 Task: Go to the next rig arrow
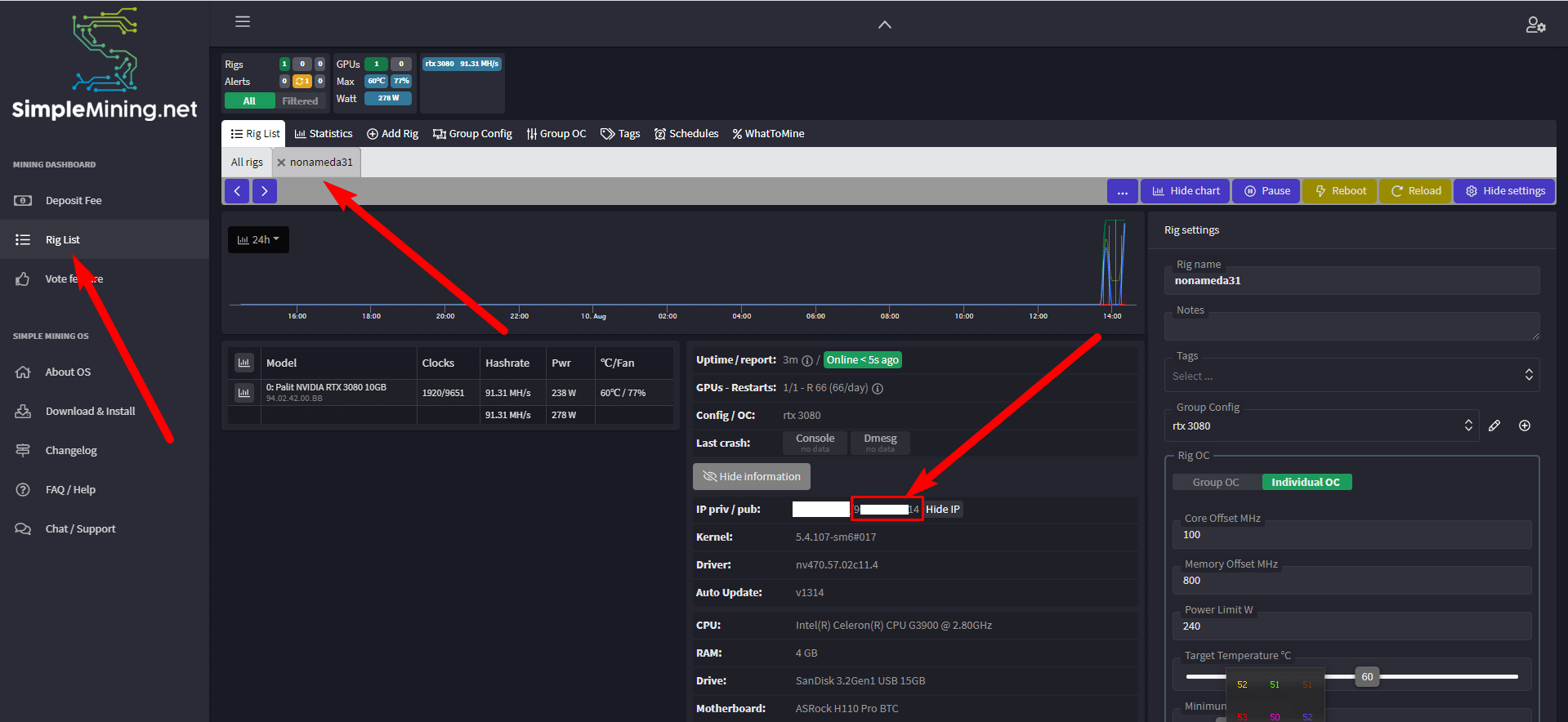point(264,191)
